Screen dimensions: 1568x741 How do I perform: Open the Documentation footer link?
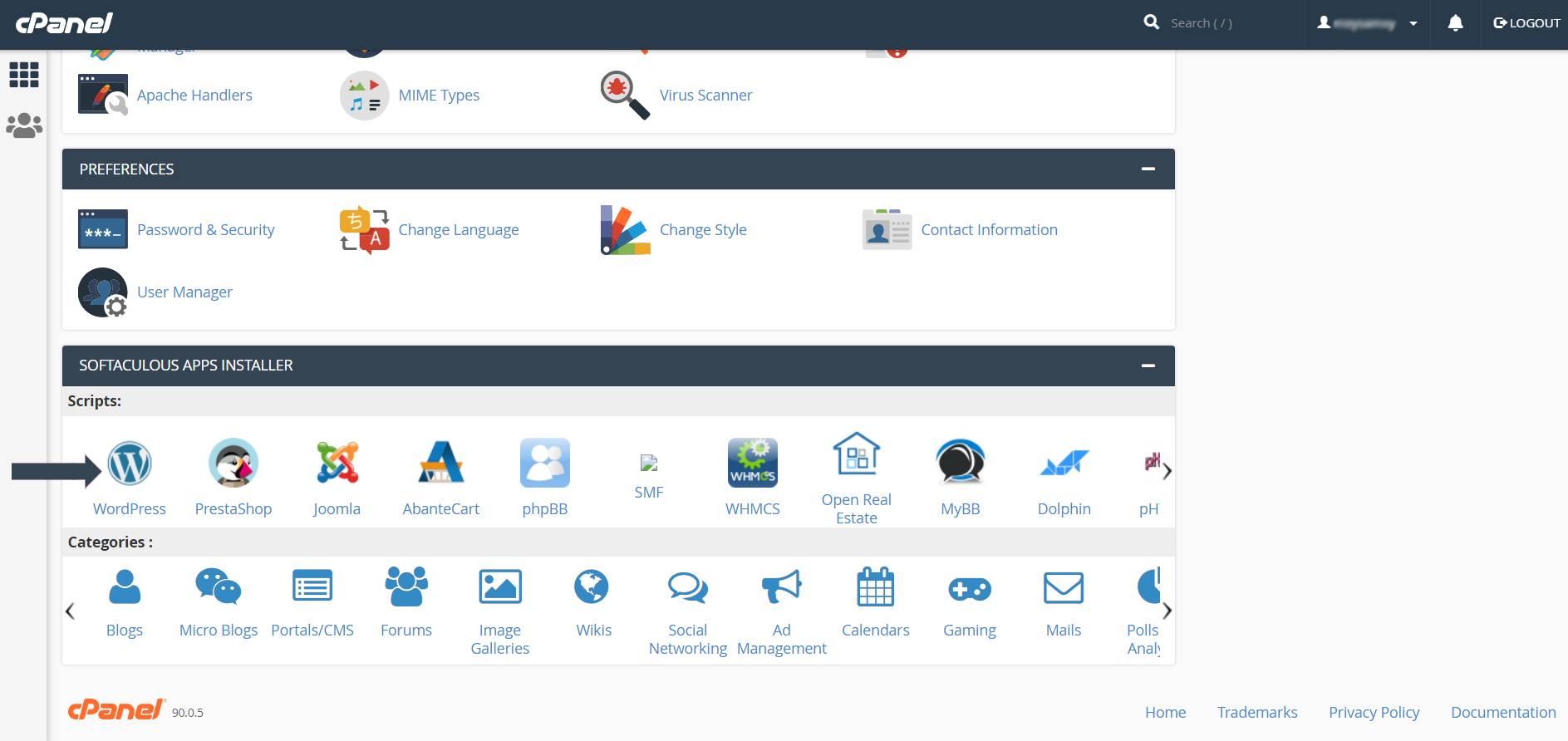point(1503,712)
